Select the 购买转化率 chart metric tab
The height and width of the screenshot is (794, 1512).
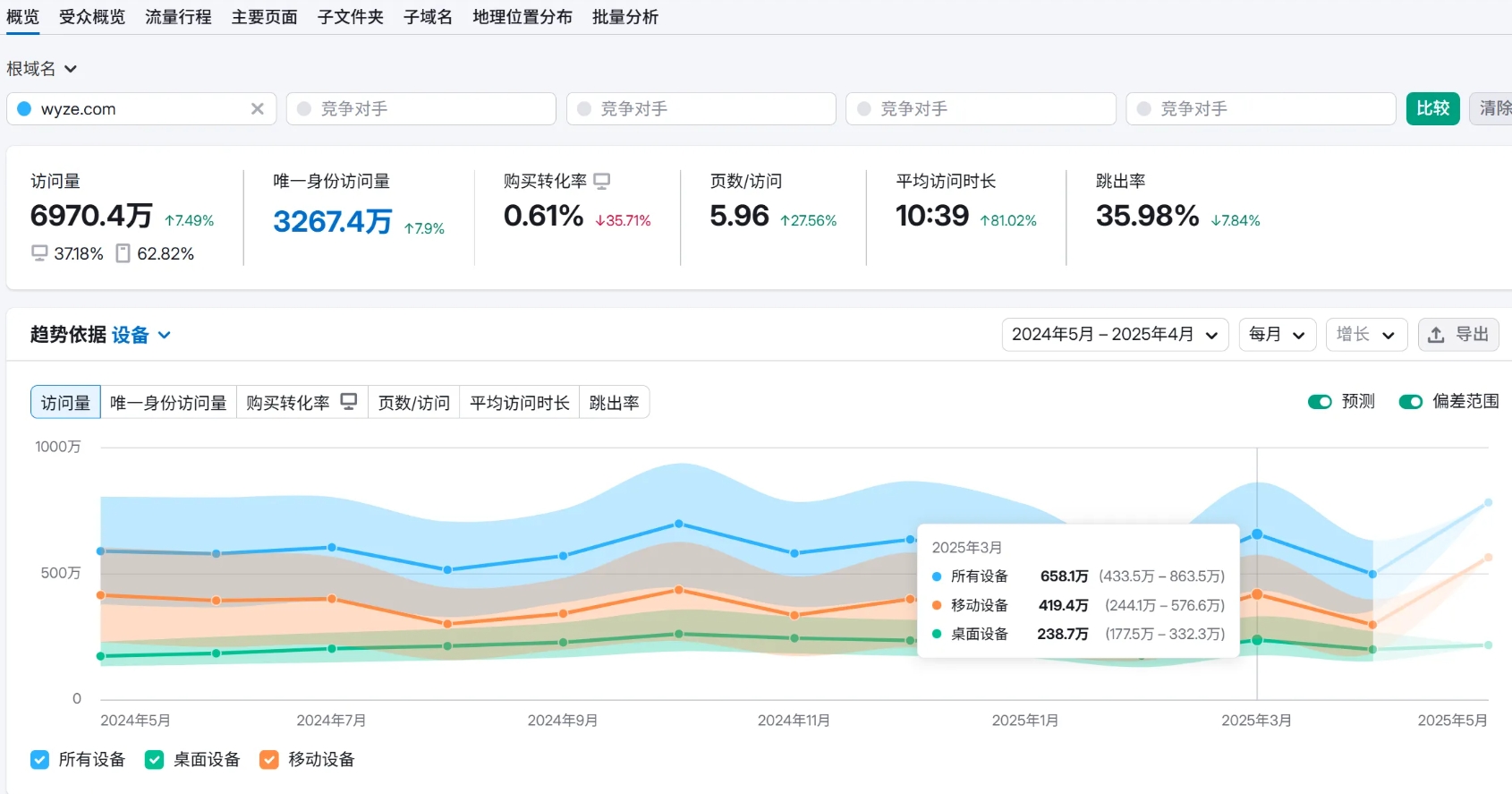tap(302, 402)
